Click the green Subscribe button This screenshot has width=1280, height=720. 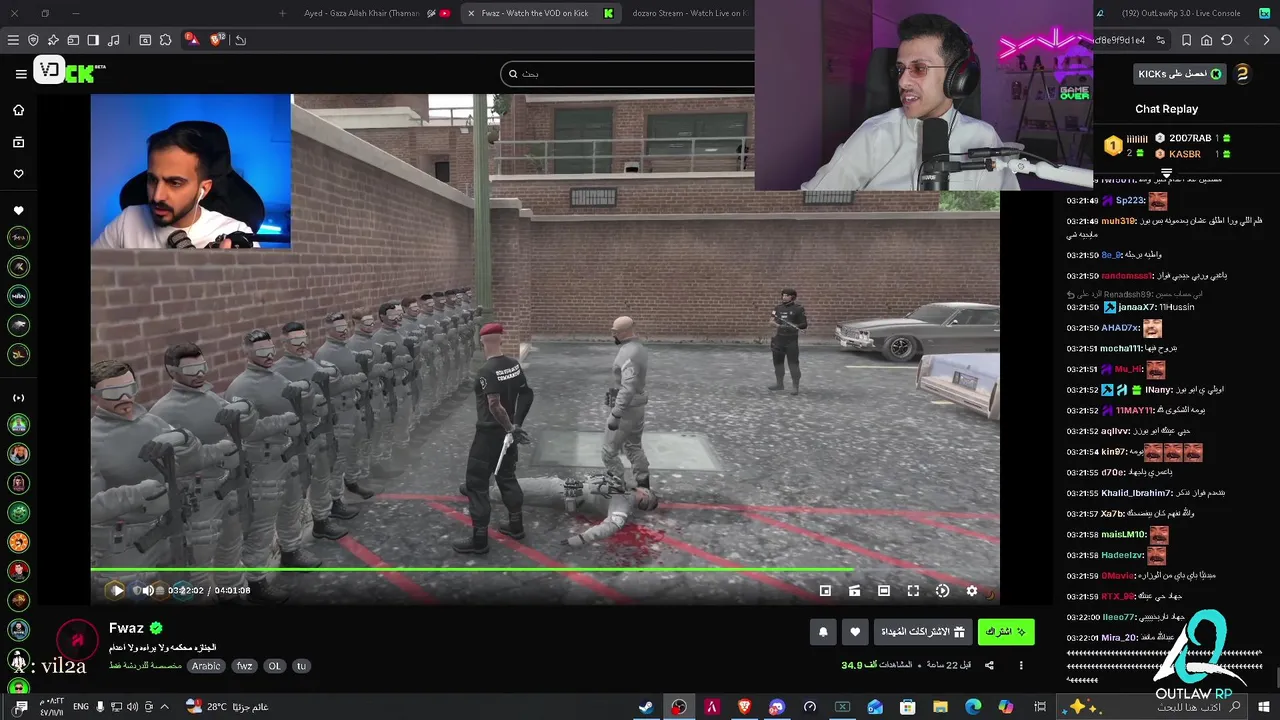pyautogui.click(x=1006, y=632)
